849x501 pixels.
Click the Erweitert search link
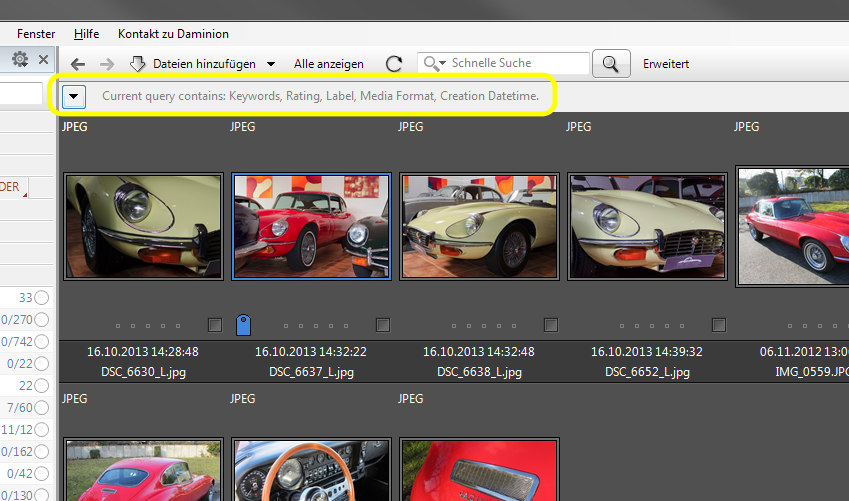(666, 64)
